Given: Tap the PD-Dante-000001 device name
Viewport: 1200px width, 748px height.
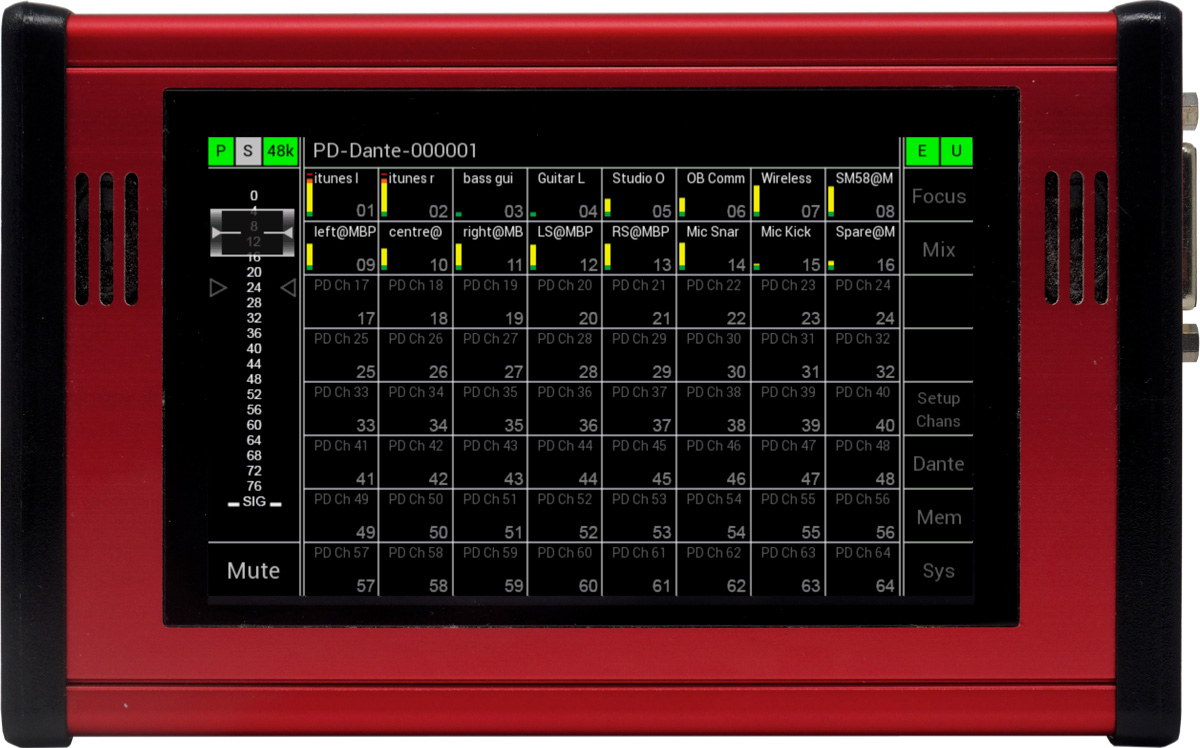Looking at the screenshot, I should coord(395,151).
